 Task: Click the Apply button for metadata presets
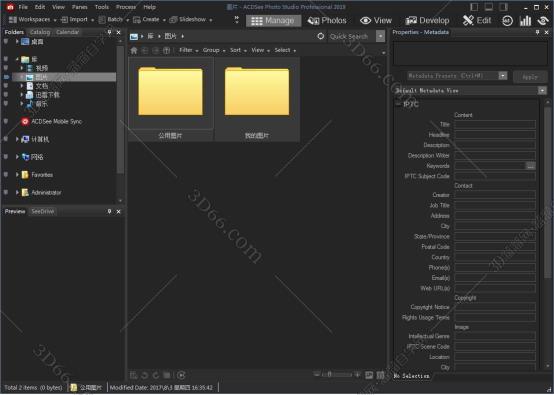point(530,76)
